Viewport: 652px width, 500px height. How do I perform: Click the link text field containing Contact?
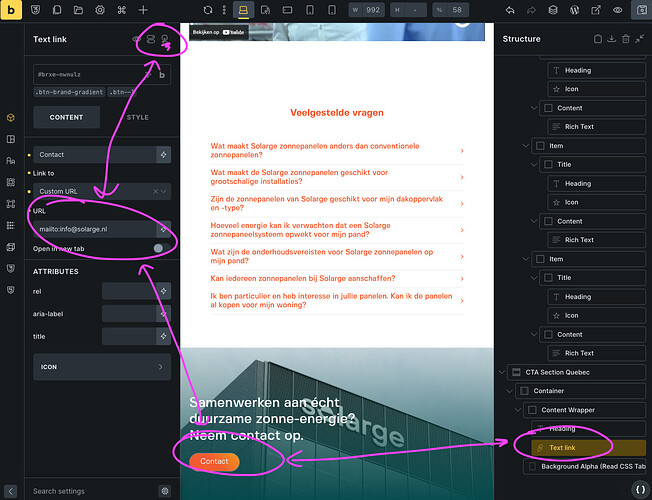pos(95,155)
